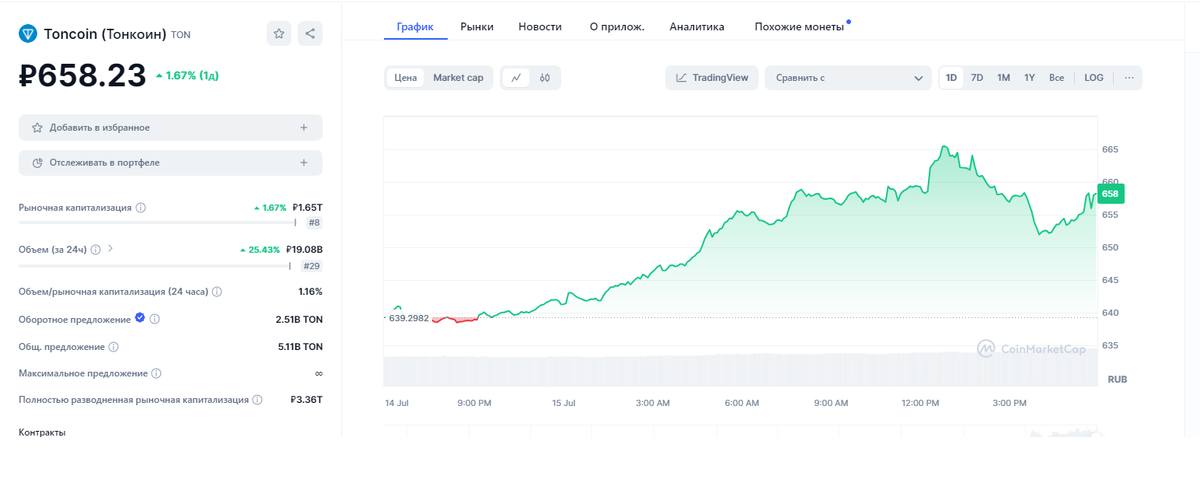
Task: Click the 5.11B TON total supply value
Action: (300, 347)
